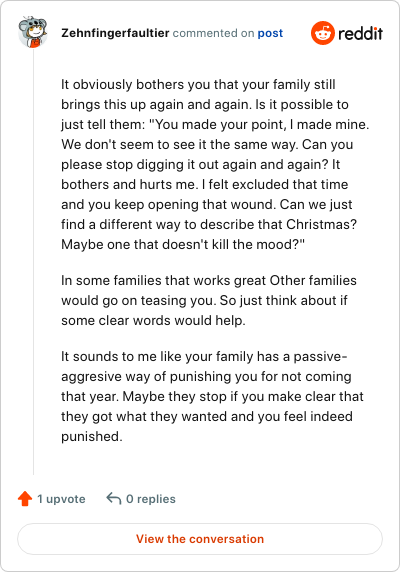Image resolution: width=400 pixels, height=572 pixels.
Task: Follow the blue "post" link
Action: pyautogui.click(x=270, y=33)
